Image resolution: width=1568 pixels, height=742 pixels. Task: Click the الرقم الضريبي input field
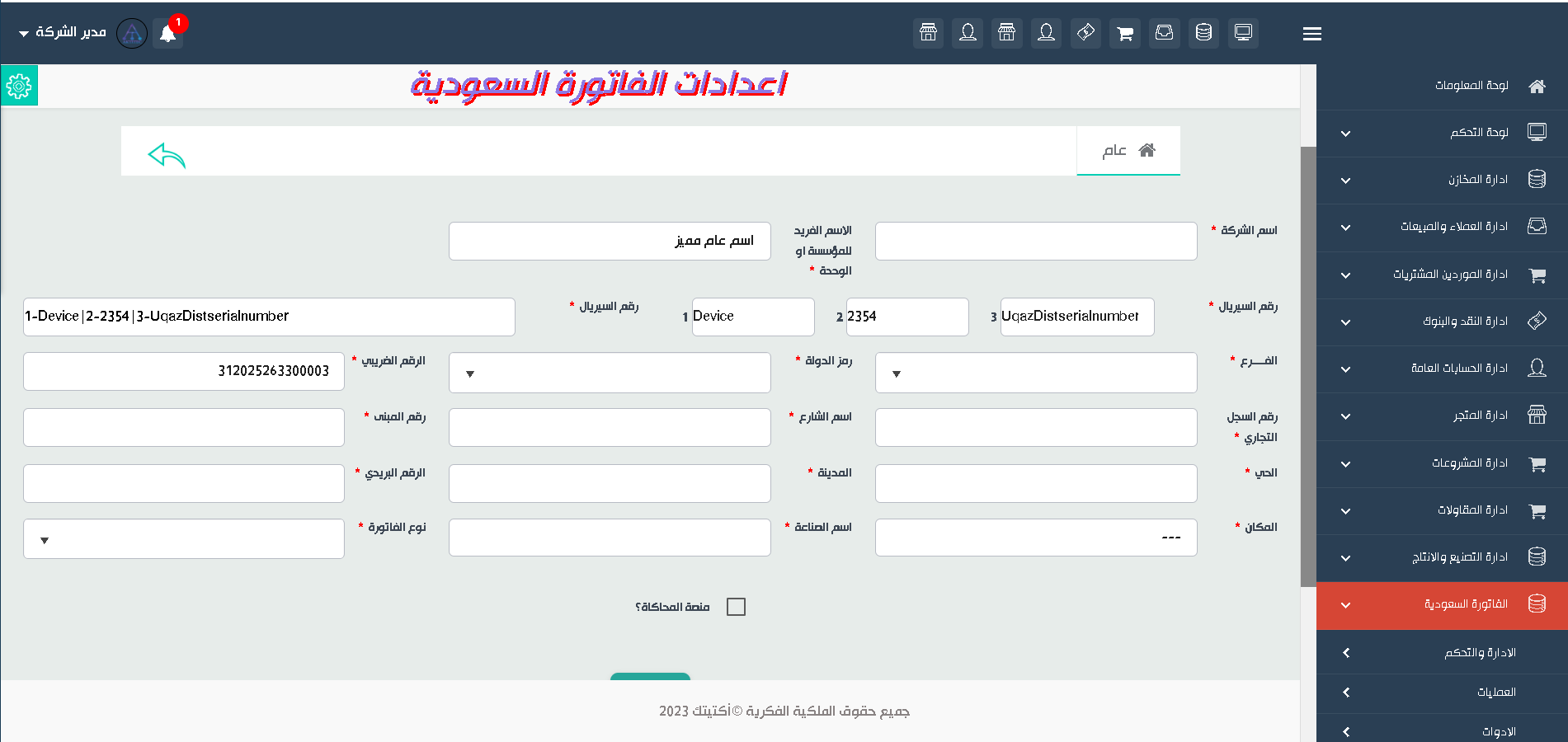pos(184,371)
